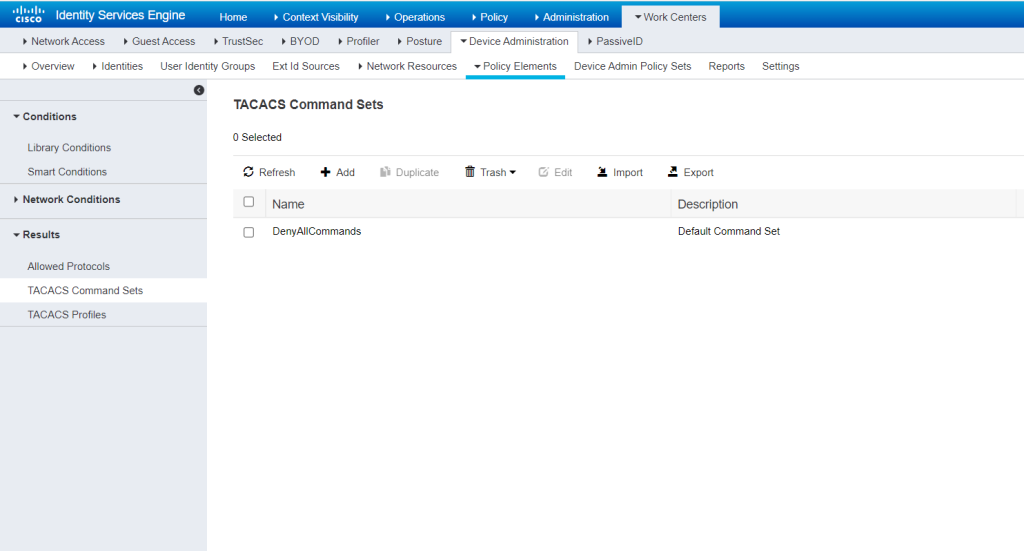
Task: Toggle the select-all checkbox in header
Action: (x=249, y=202)
